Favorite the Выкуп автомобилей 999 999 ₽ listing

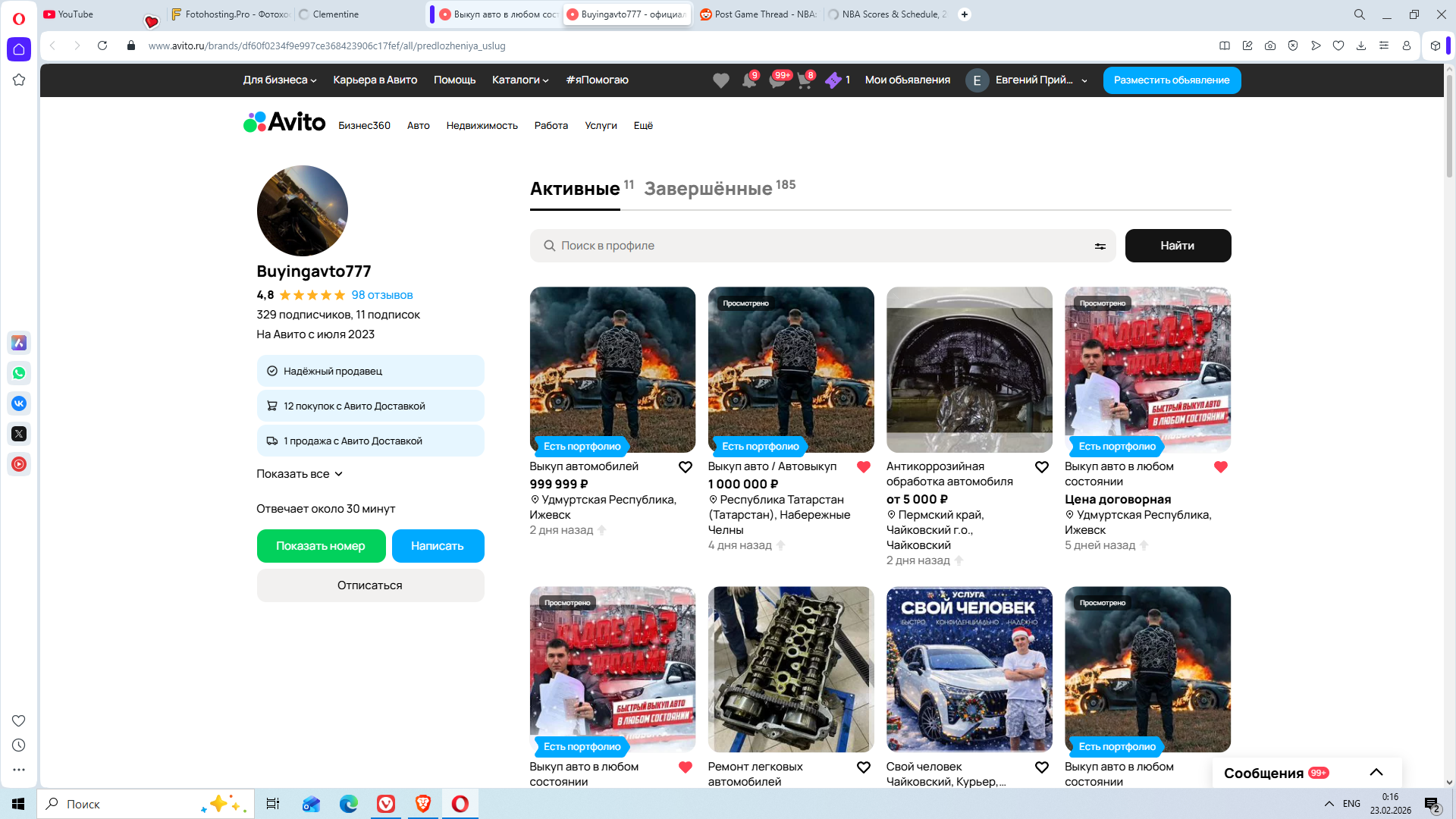coord(685,467)
